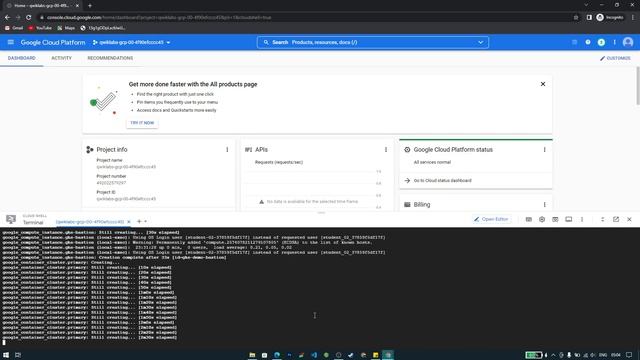The width and height of the screenshot is (640, 360).
Task: Open the Project info card options menu
Action: click(227, 150)
